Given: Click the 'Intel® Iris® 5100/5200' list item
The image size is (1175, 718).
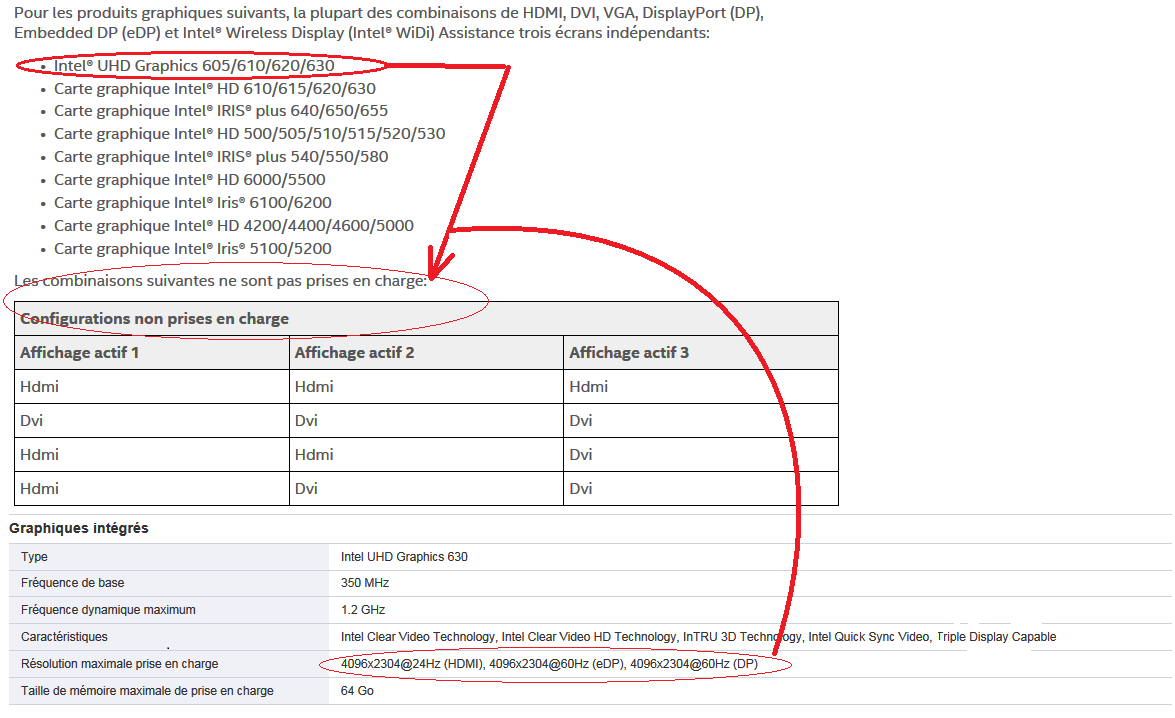Looking at the screenshot, I should [193, 249].
